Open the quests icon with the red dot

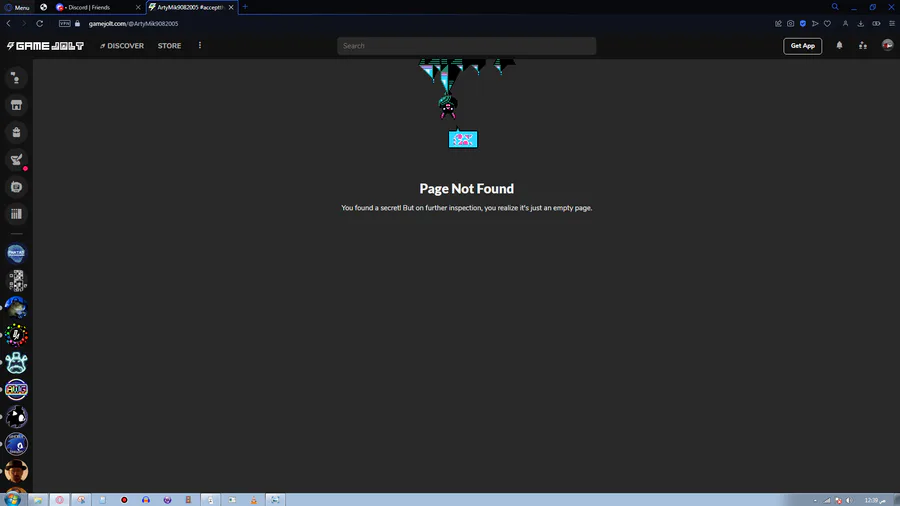[x=16, y=160]
